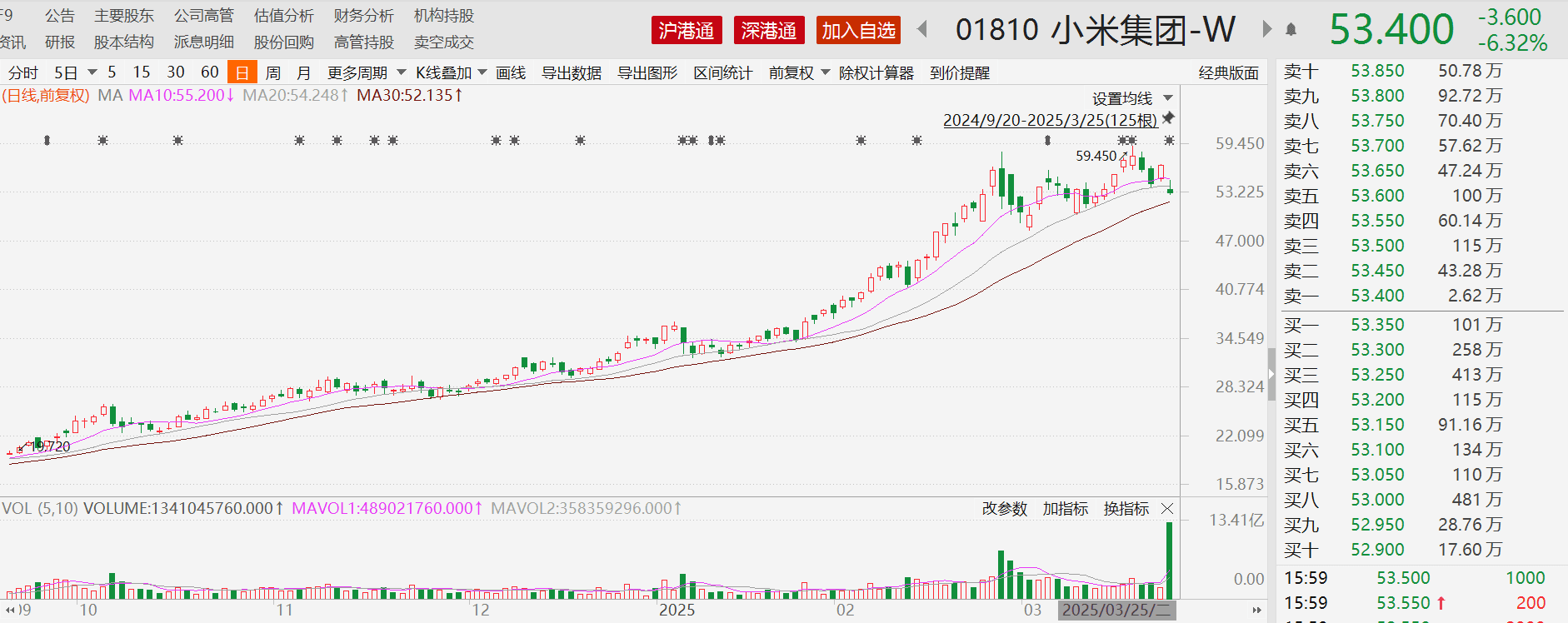Open 派息明细 dividend details

204,42
